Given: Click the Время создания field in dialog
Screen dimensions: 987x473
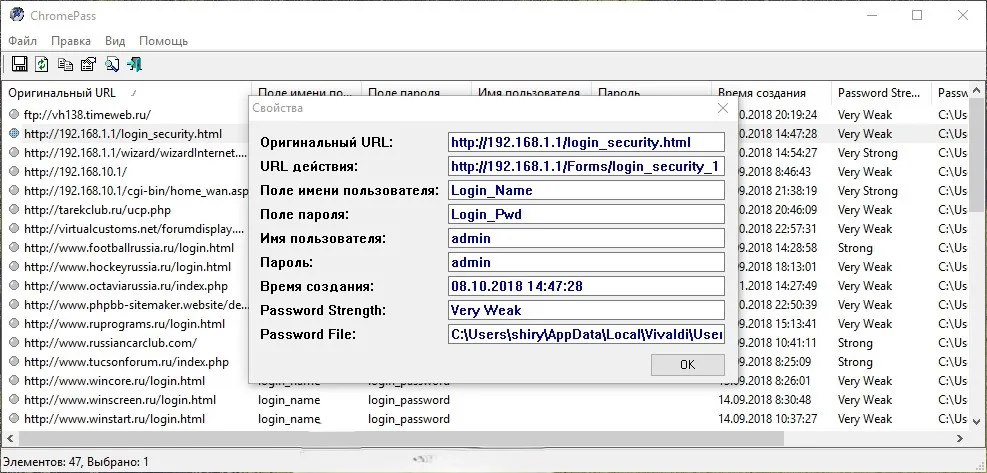Looking at the screenshot, I should pyautogui.click(x=586, y=286).
